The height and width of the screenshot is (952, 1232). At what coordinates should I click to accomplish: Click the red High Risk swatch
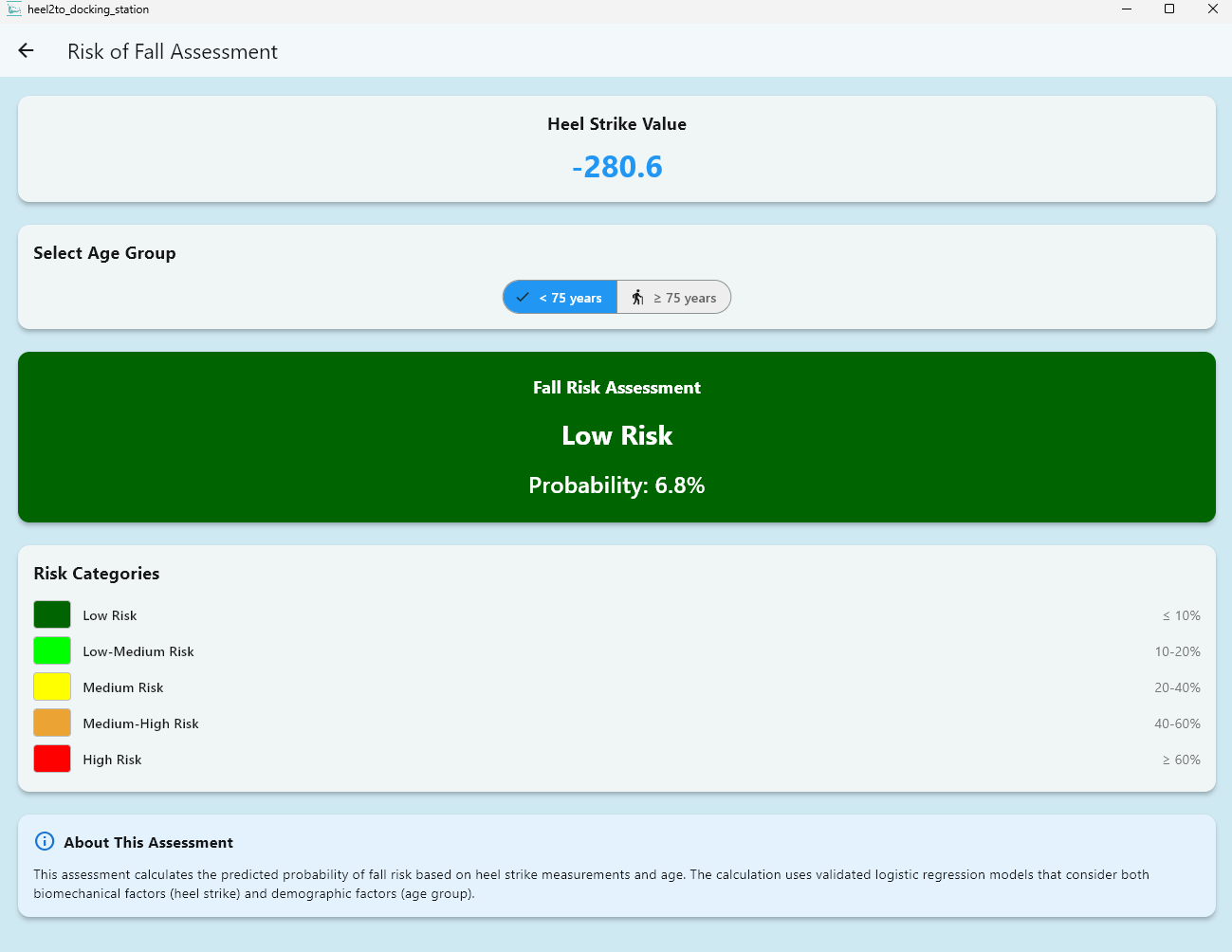[52, 759]
